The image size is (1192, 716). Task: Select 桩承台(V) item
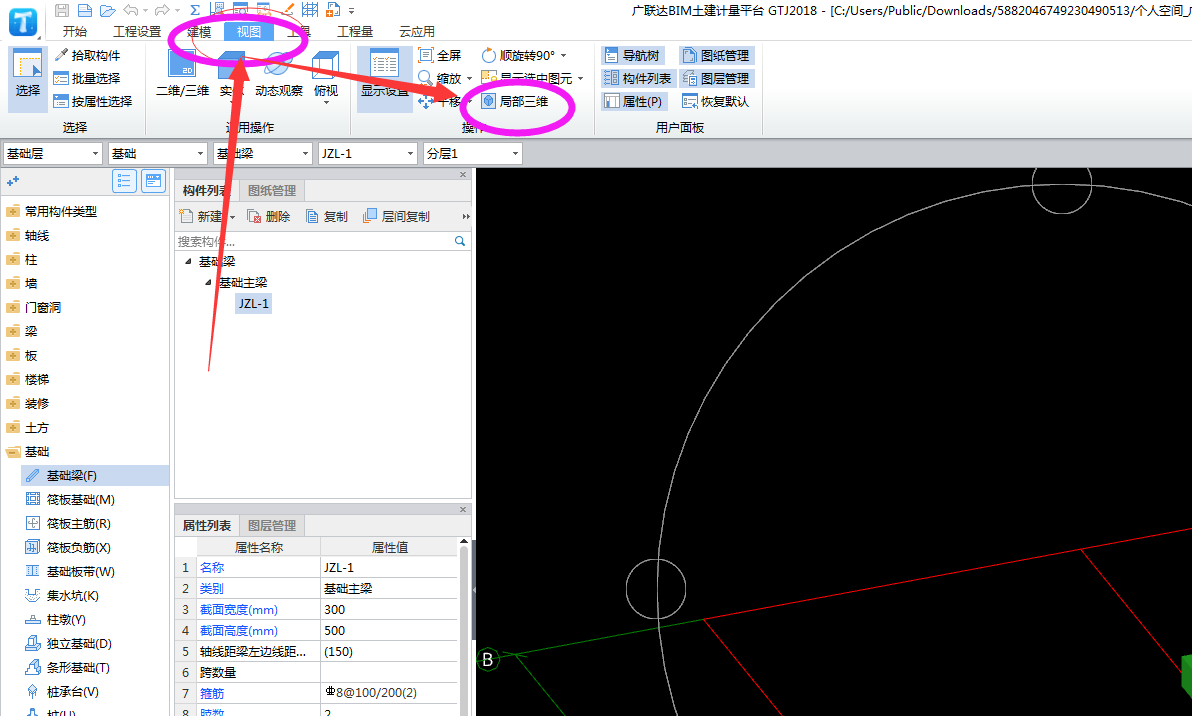pyautogui.click(x=62, y=692)
